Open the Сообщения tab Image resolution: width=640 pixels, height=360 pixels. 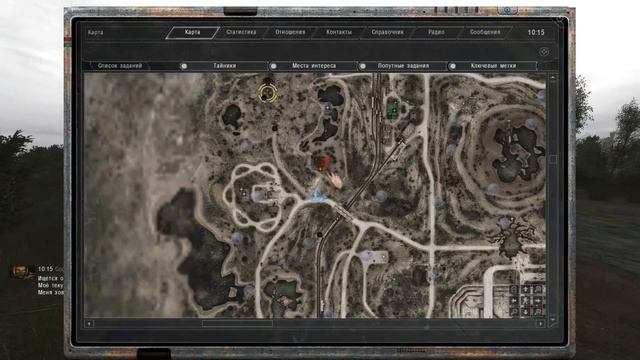tap(485, 32)
